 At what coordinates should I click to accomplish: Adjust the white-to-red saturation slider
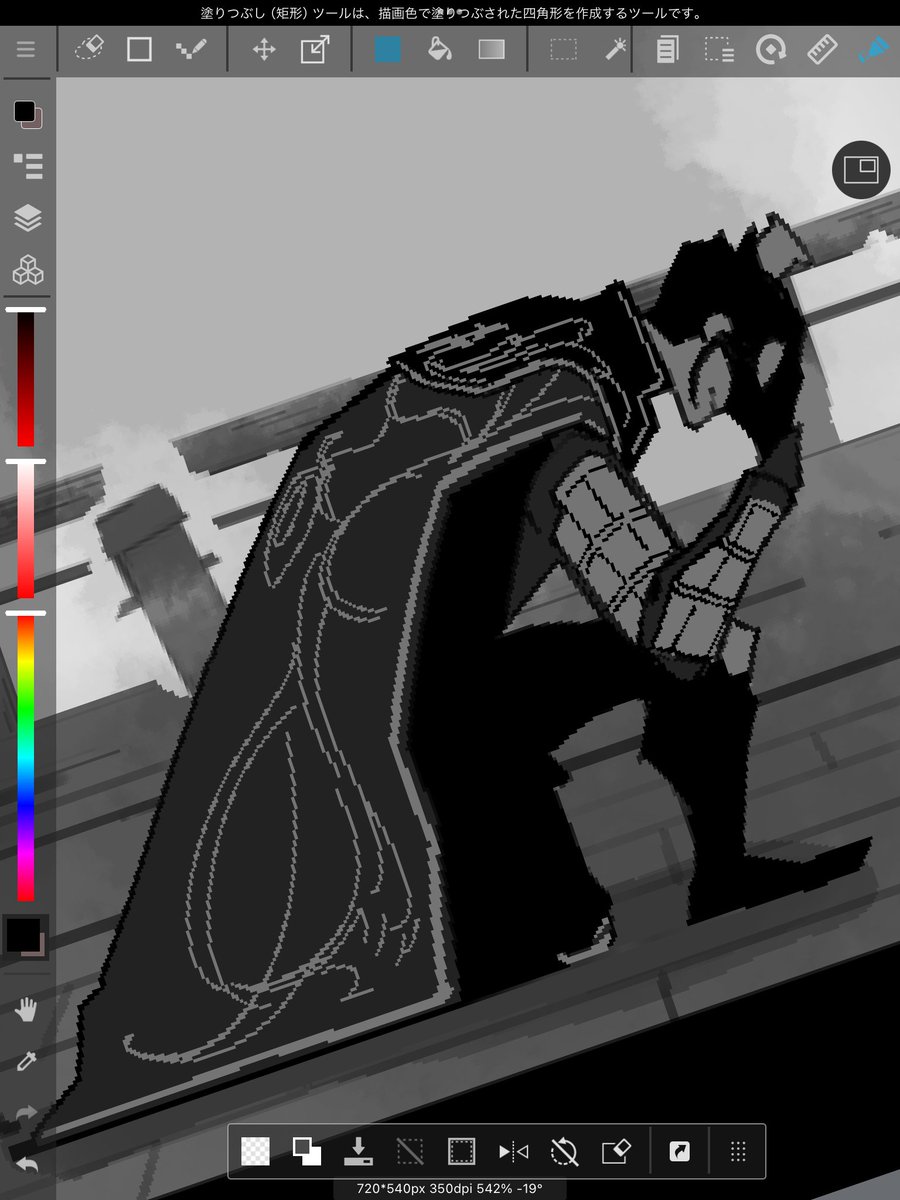pyautogui.click(x=25, y=531)
